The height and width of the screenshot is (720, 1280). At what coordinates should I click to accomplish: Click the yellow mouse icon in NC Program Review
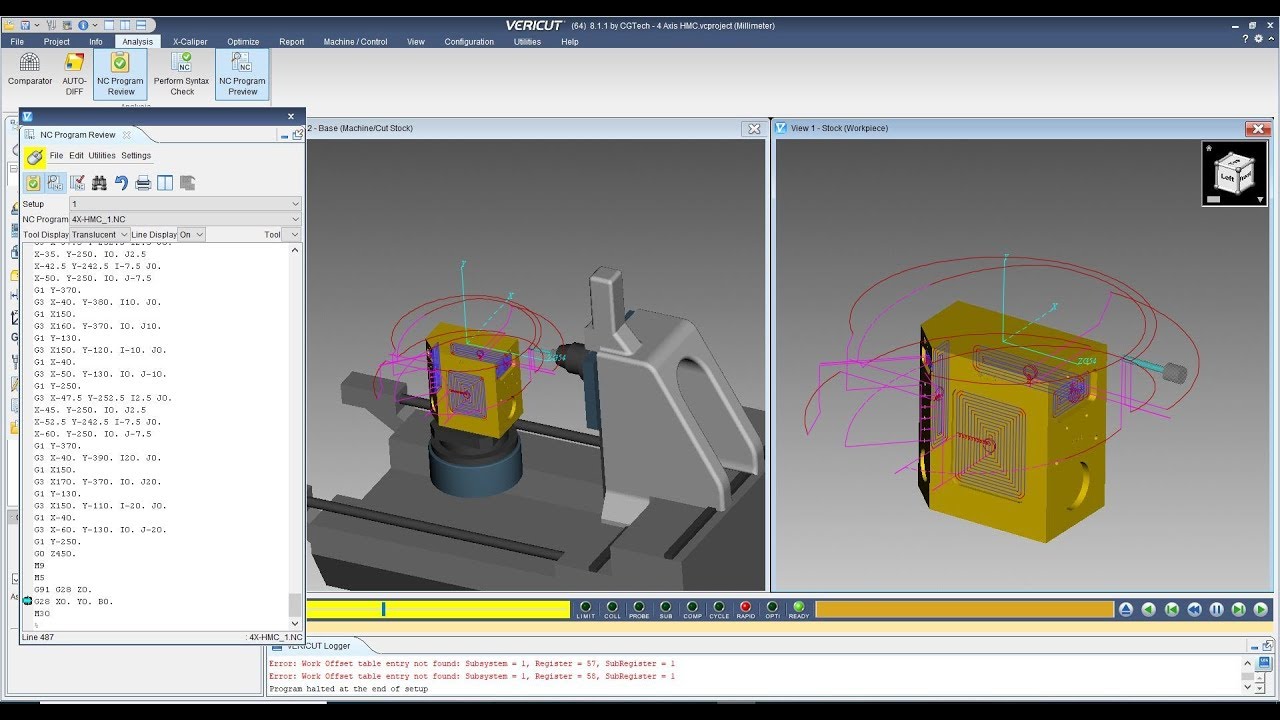tap(34, 156)
